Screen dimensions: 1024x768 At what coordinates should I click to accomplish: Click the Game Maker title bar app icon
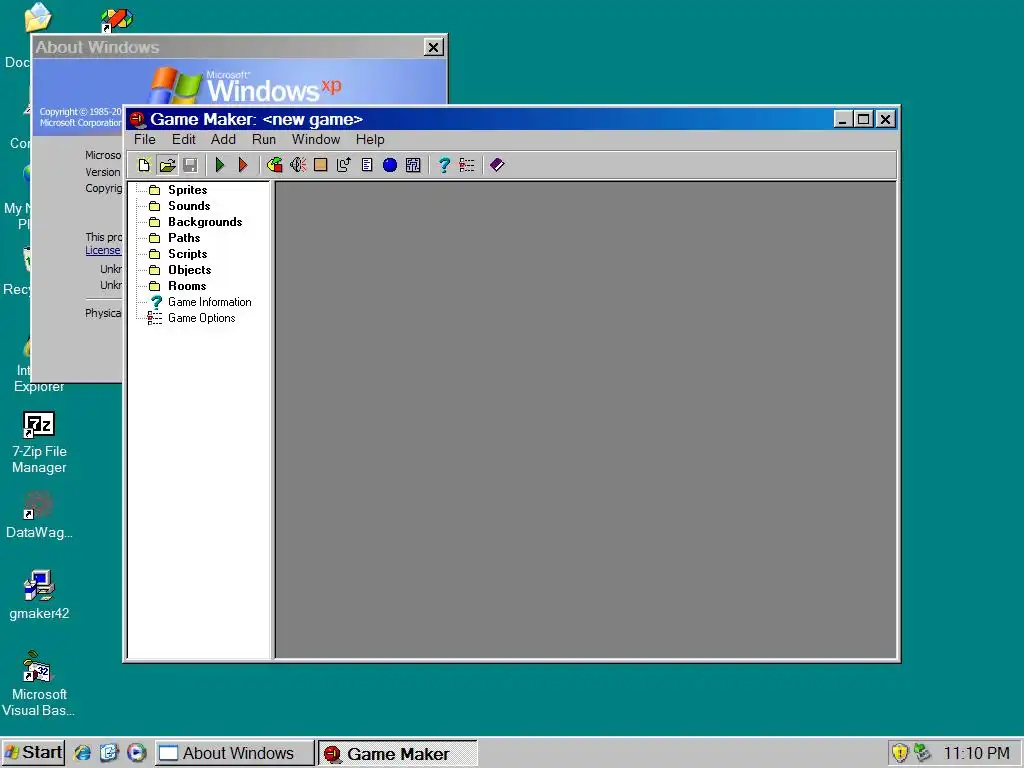[x=137, y=120]
